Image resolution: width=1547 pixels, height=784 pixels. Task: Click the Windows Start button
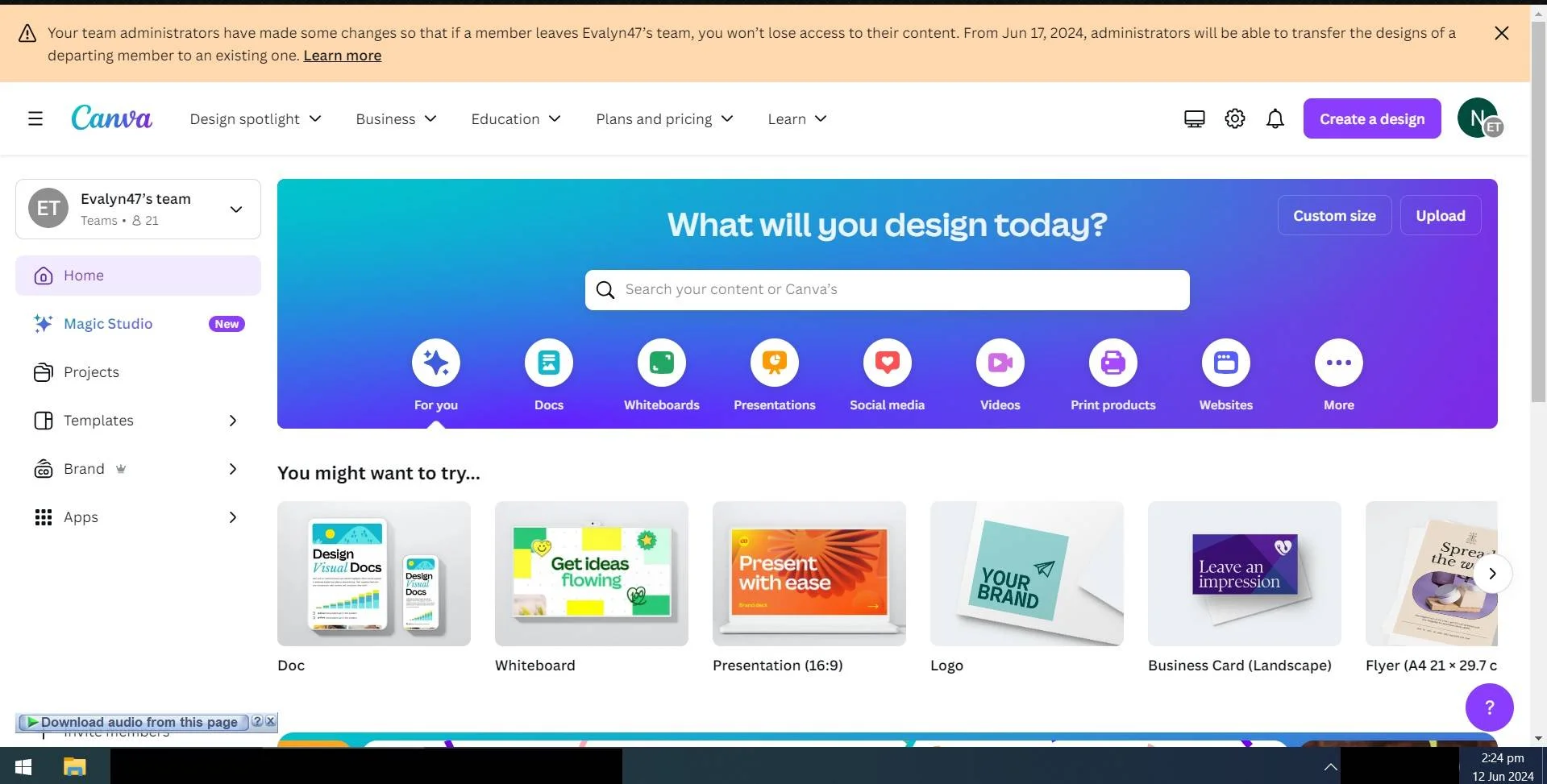[23, 766]
